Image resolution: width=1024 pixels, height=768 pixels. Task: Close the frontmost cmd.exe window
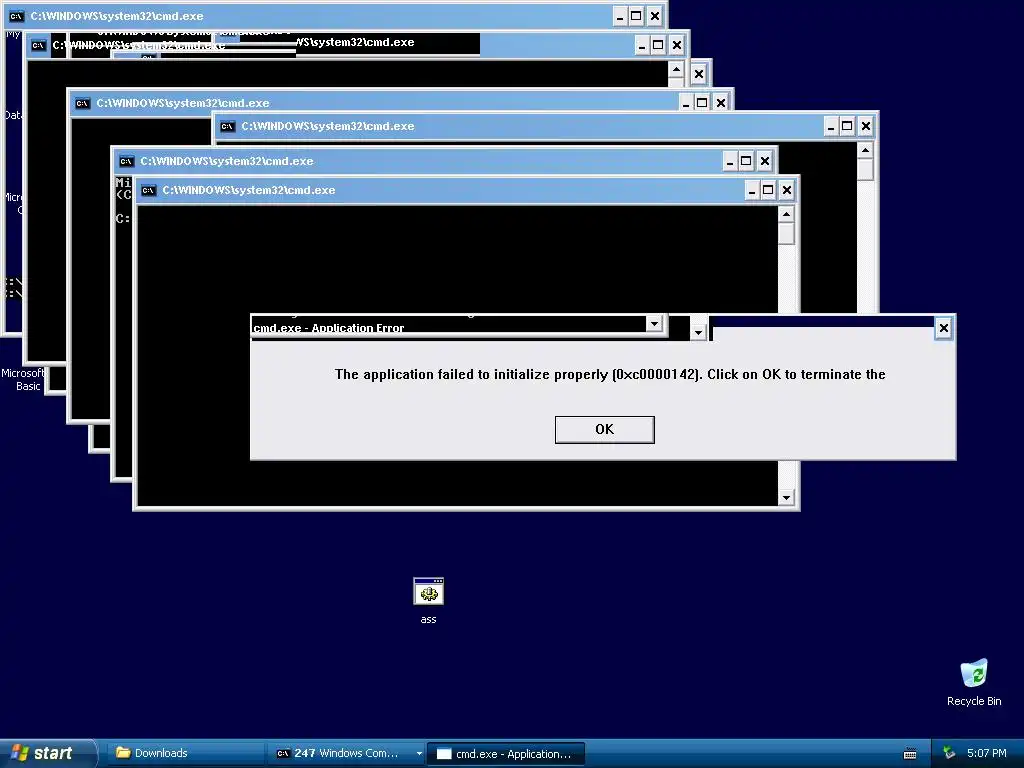point(786,190)
